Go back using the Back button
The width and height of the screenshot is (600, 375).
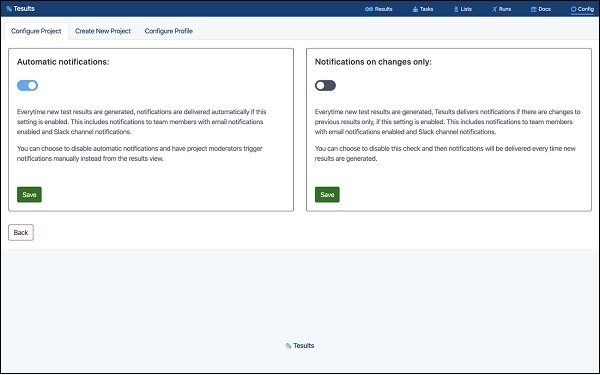pos(21,232)
